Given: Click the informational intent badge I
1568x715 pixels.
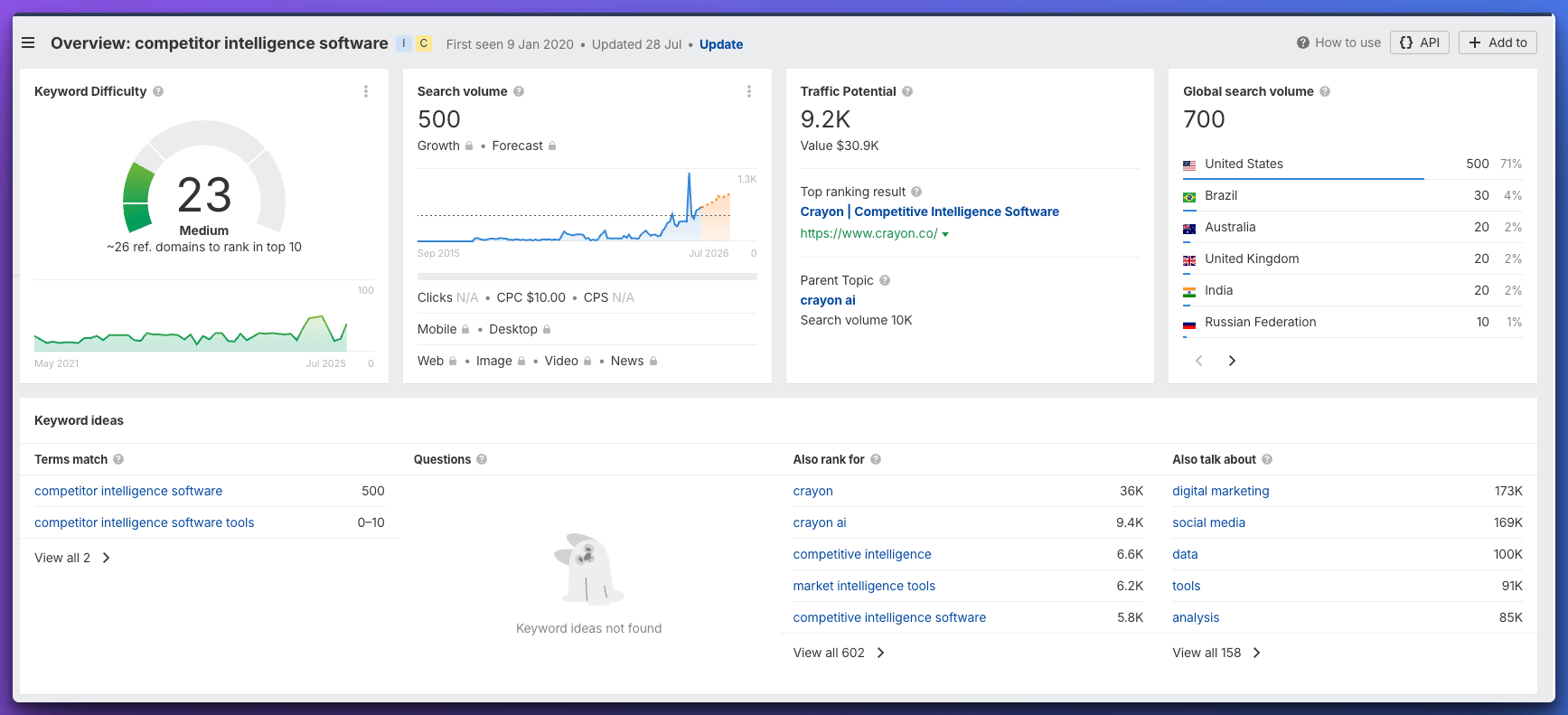Looking at the screenshot, I should 404,43.
